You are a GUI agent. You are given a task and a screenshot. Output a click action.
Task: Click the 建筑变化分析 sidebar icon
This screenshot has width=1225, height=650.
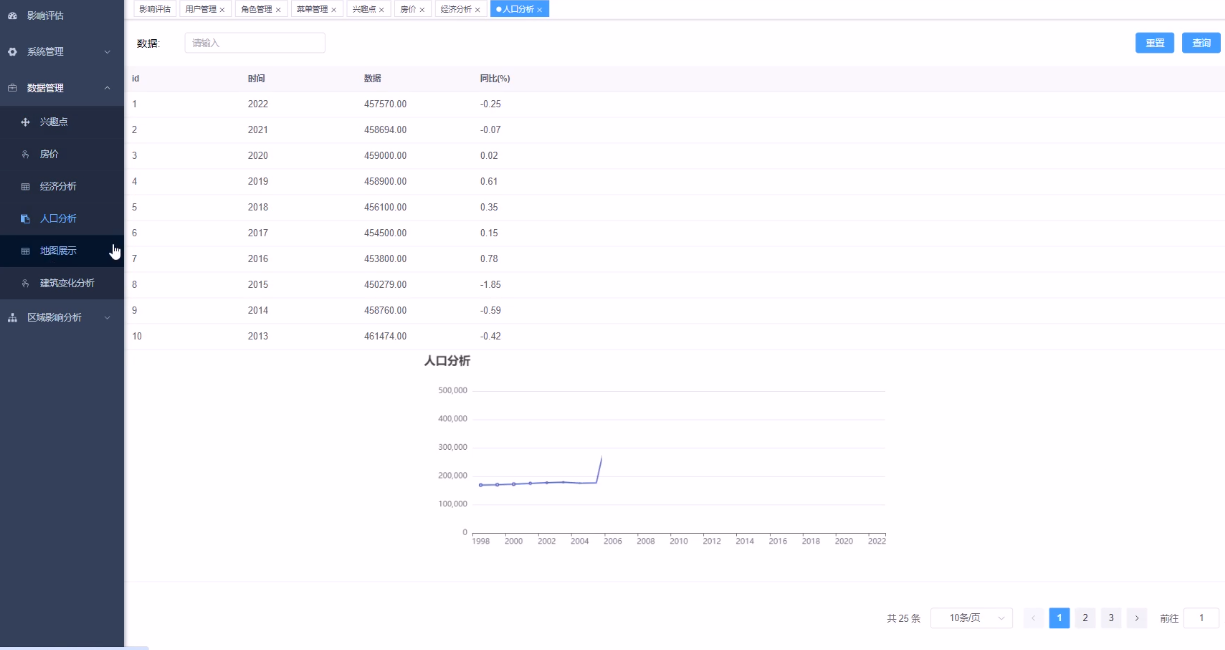[x=25, y=283]
